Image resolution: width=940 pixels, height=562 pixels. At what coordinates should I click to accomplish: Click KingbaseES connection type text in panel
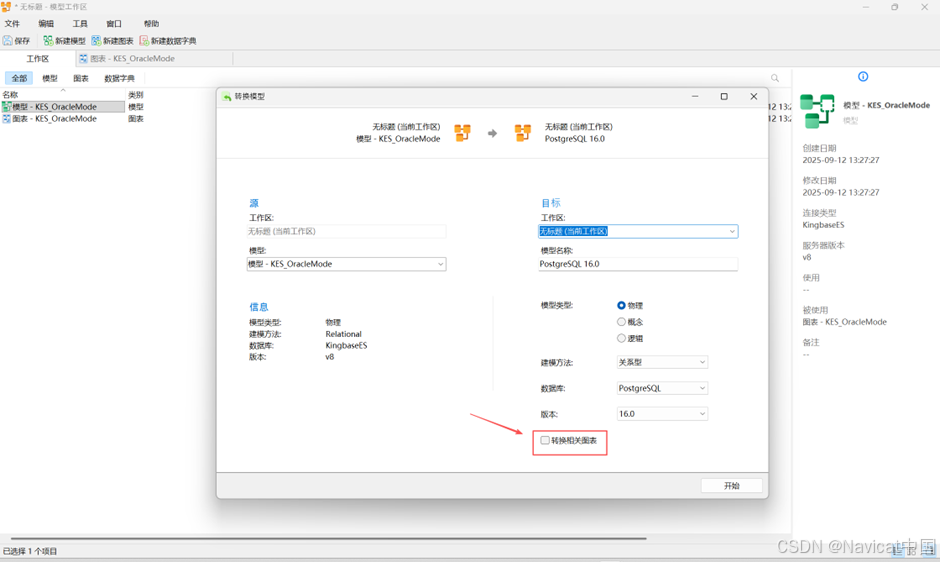tap(823, 225)
